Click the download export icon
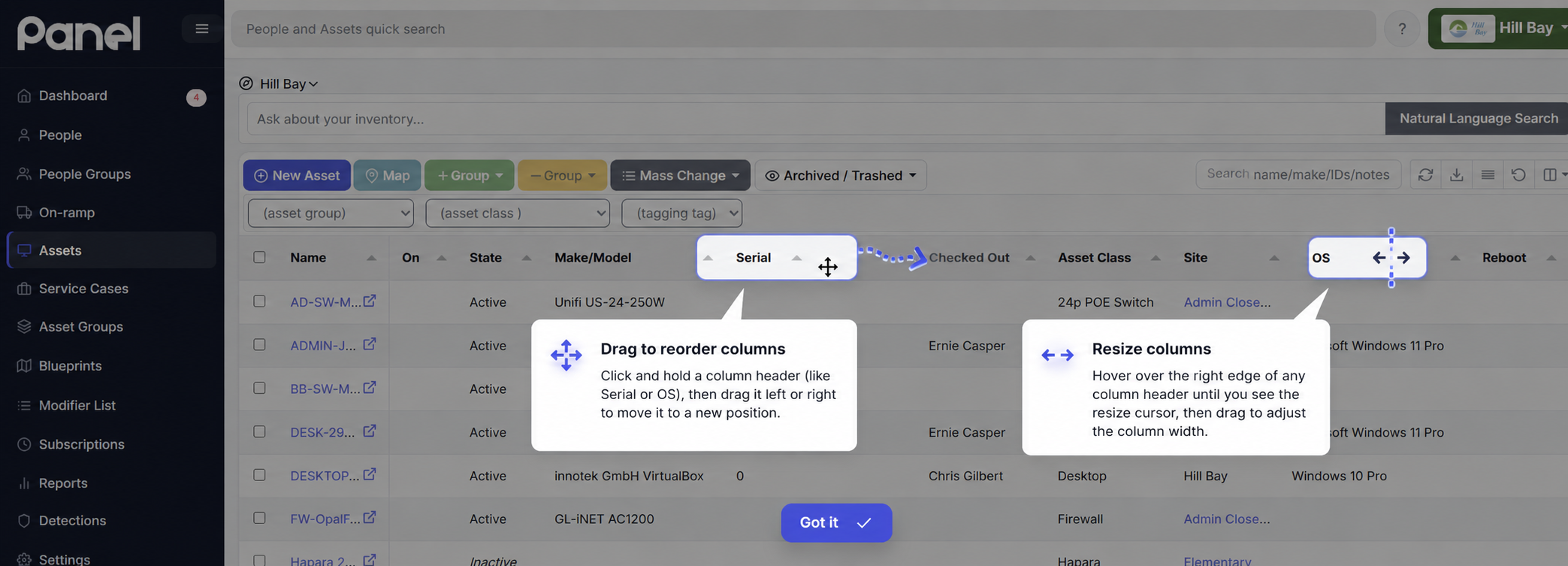 1456,175
